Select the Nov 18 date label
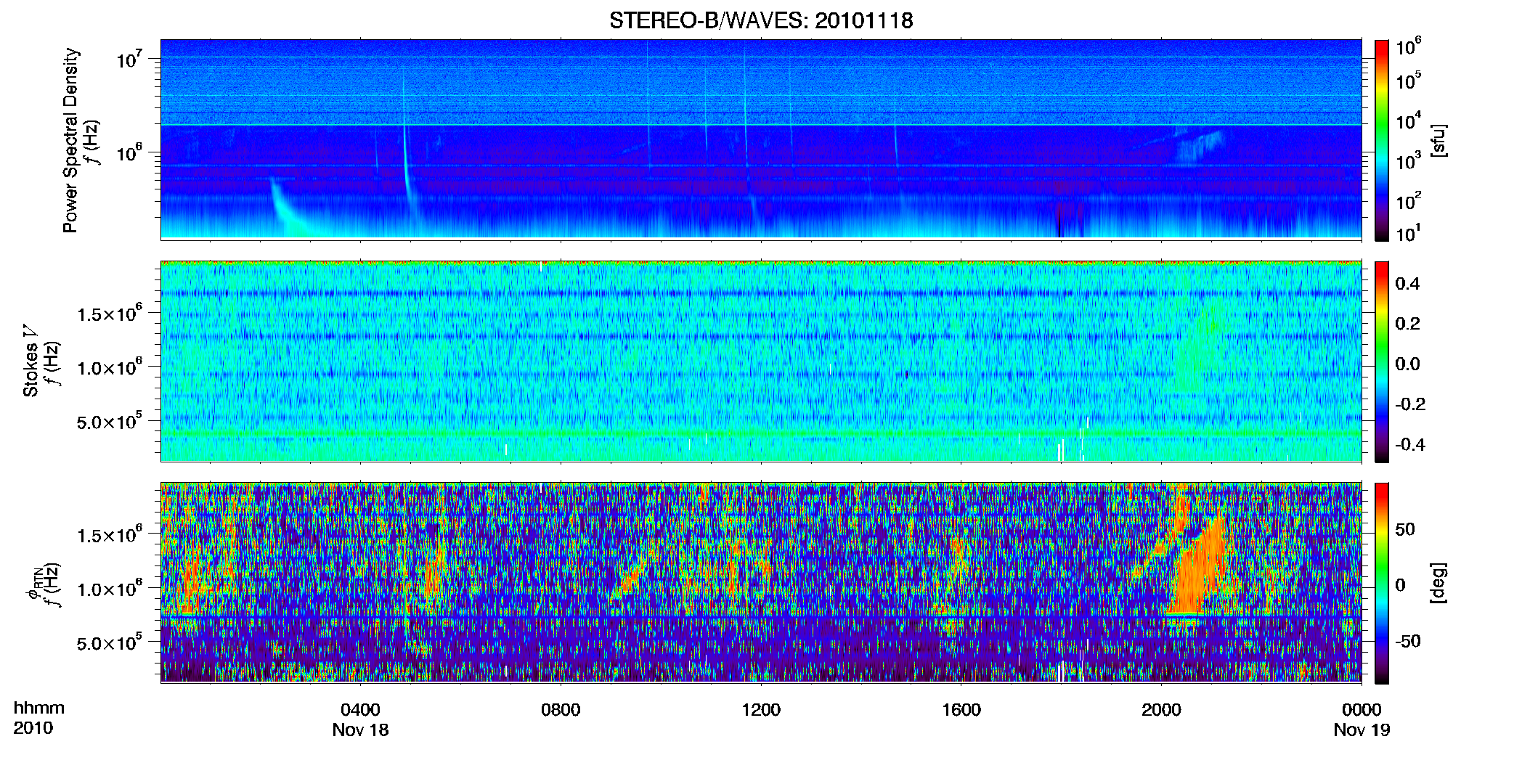The image size is (1522, 784). coord(360,730)
